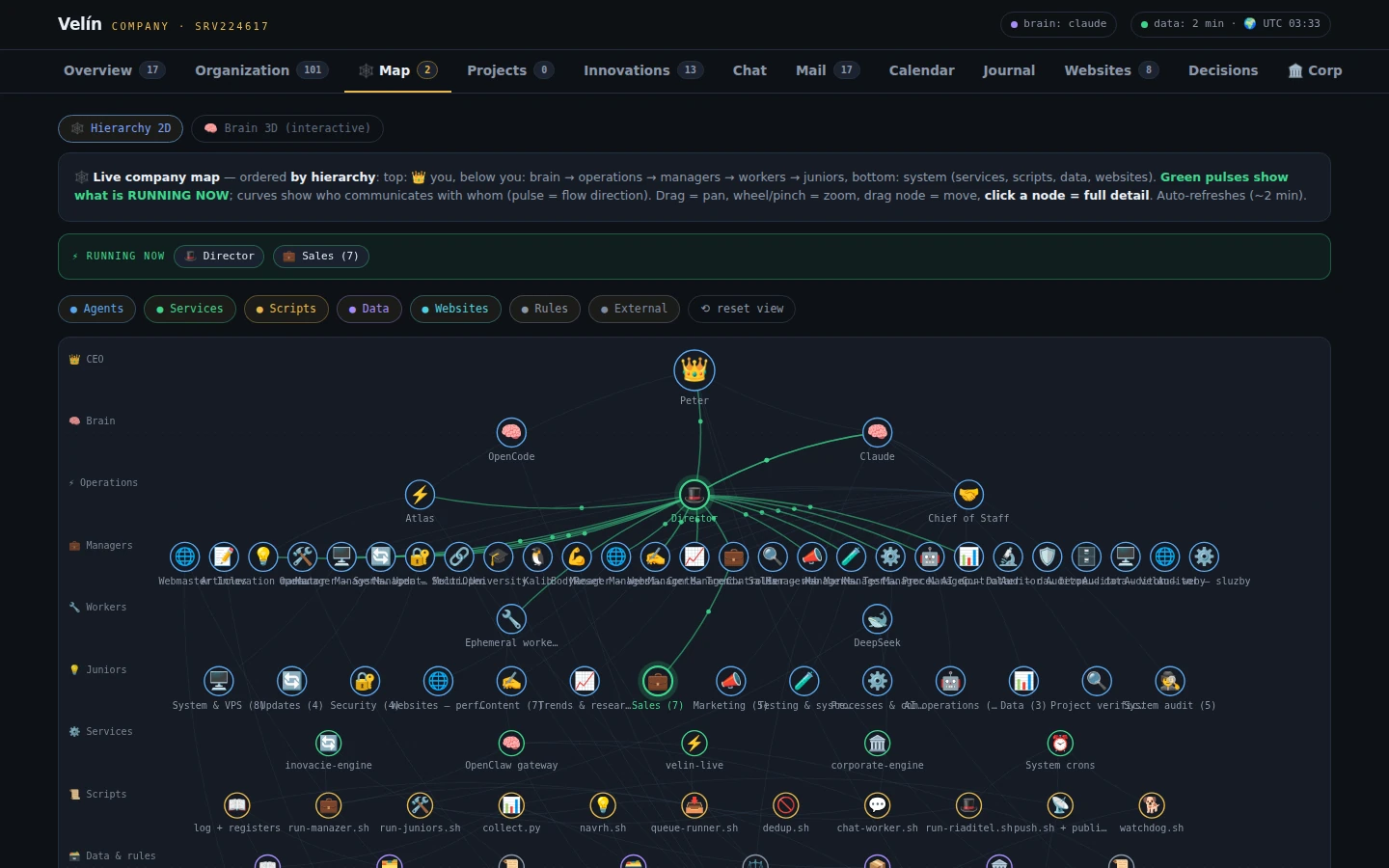Select the flexed bicep manager node
Viewport: 1389px width, 868px height.
point(577,556)
